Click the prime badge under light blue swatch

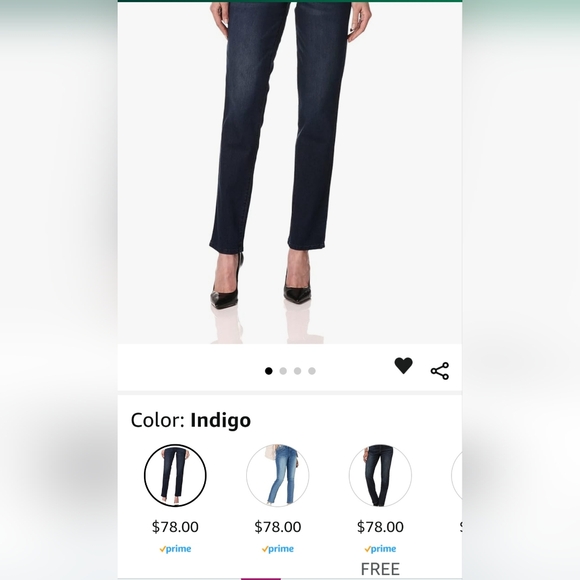pyautogui.click(x=277, y=549)
